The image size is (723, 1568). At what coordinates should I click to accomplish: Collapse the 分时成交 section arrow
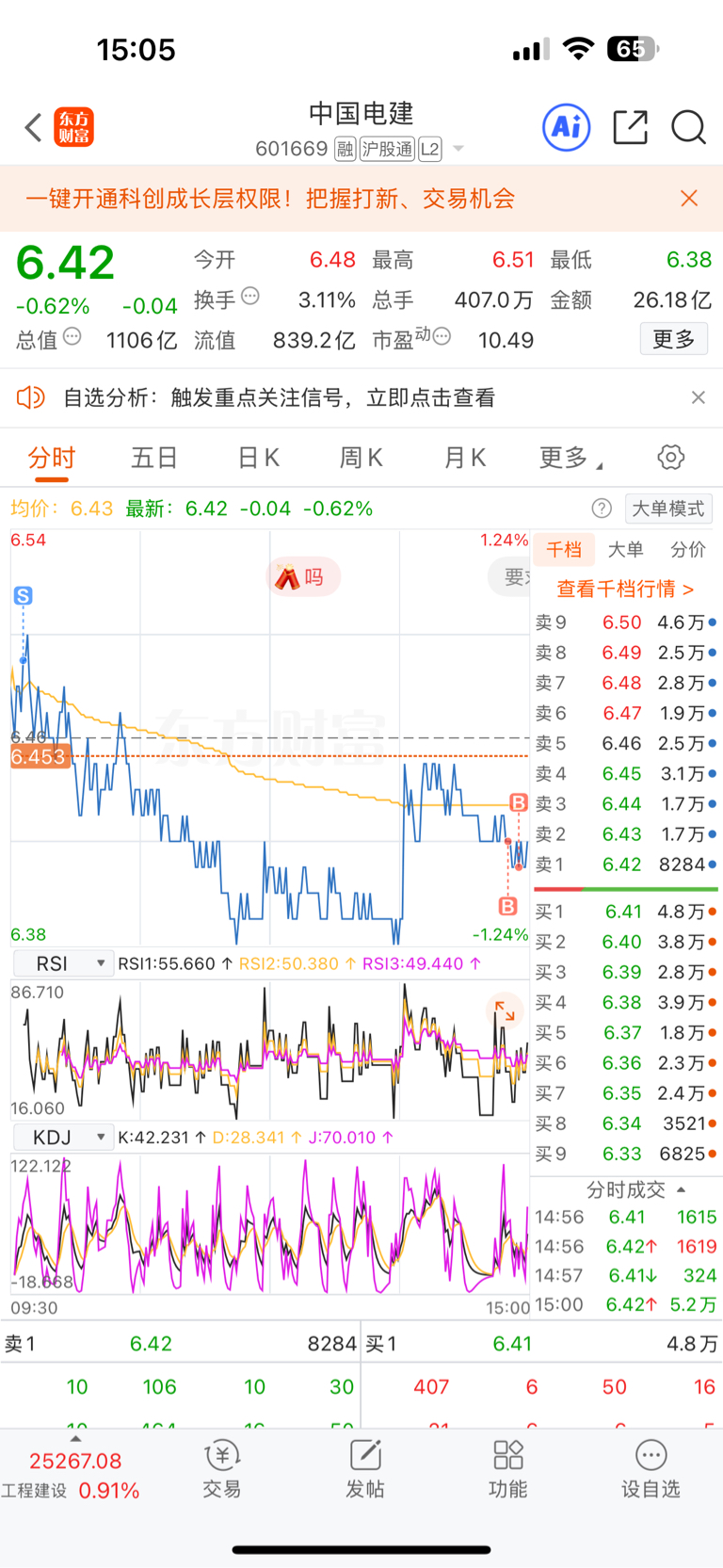(681, 1189)
